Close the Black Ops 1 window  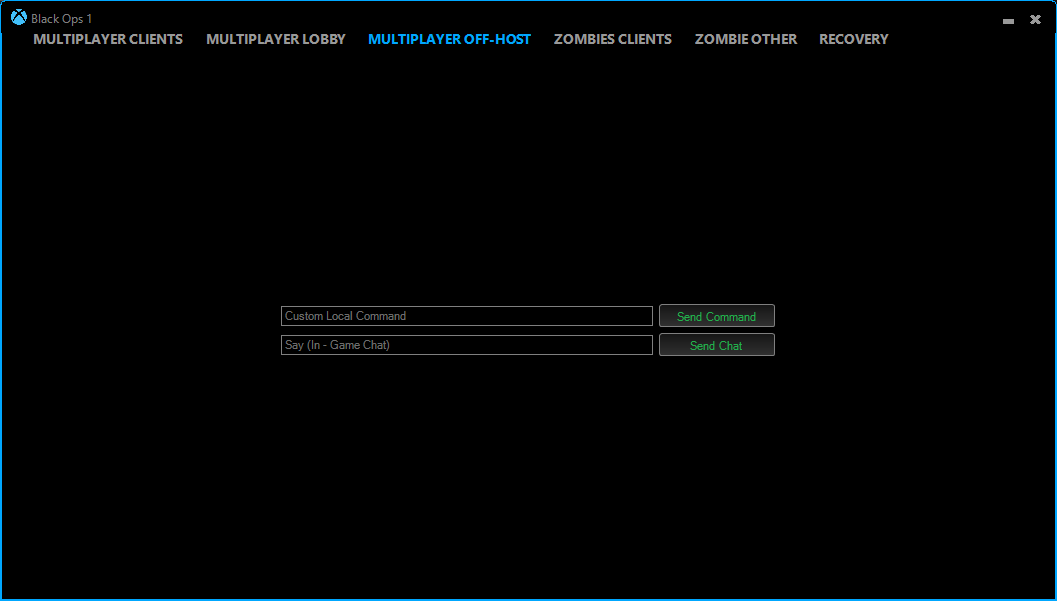pyautogui.click(x=1035, y=20)
